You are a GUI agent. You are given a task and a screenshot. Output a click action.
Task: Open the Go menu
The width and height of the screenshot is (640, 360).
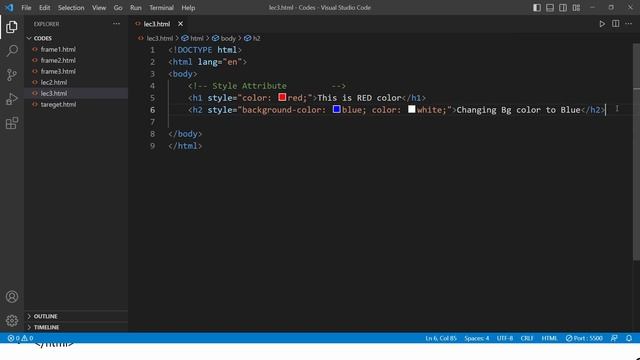coord(118,8)
